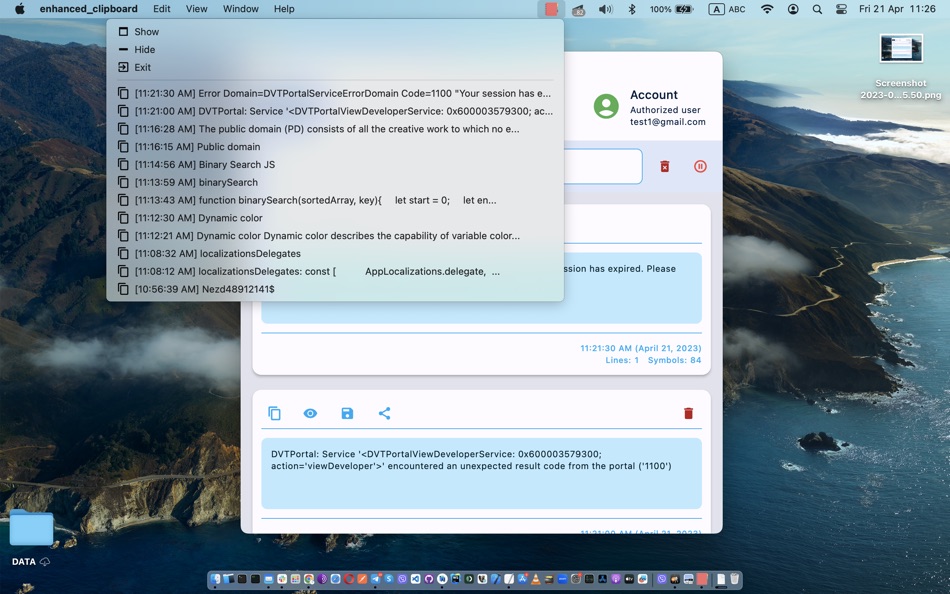Click the ABC input source indicator
This screenshot has height=594, width=950.
pos(727,9)
